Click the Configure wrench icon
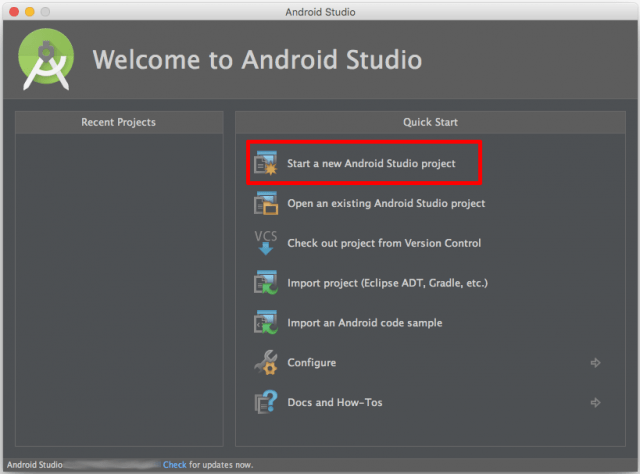Viewport: 640px width, 474px height. click(x=265, y=363)
